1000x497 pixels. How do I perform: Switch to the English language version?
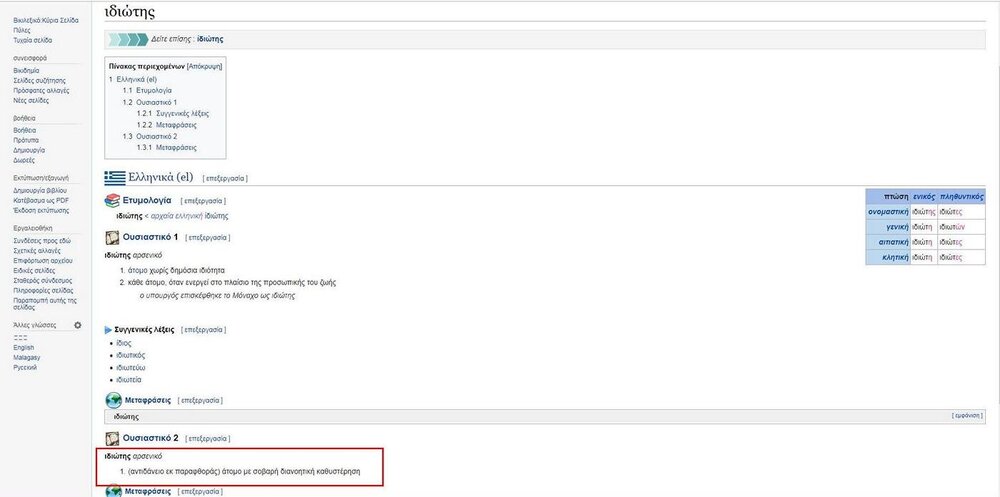[x=23, y=347]
